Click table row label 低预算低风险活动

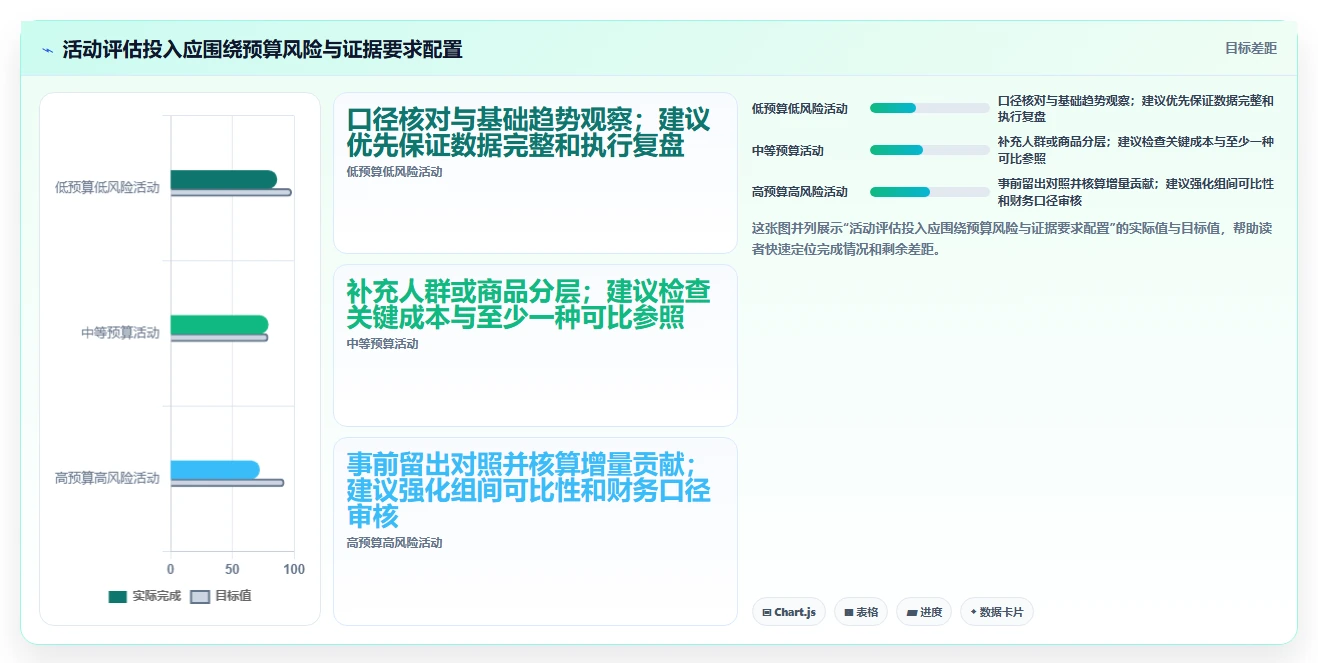click(800, 108)
